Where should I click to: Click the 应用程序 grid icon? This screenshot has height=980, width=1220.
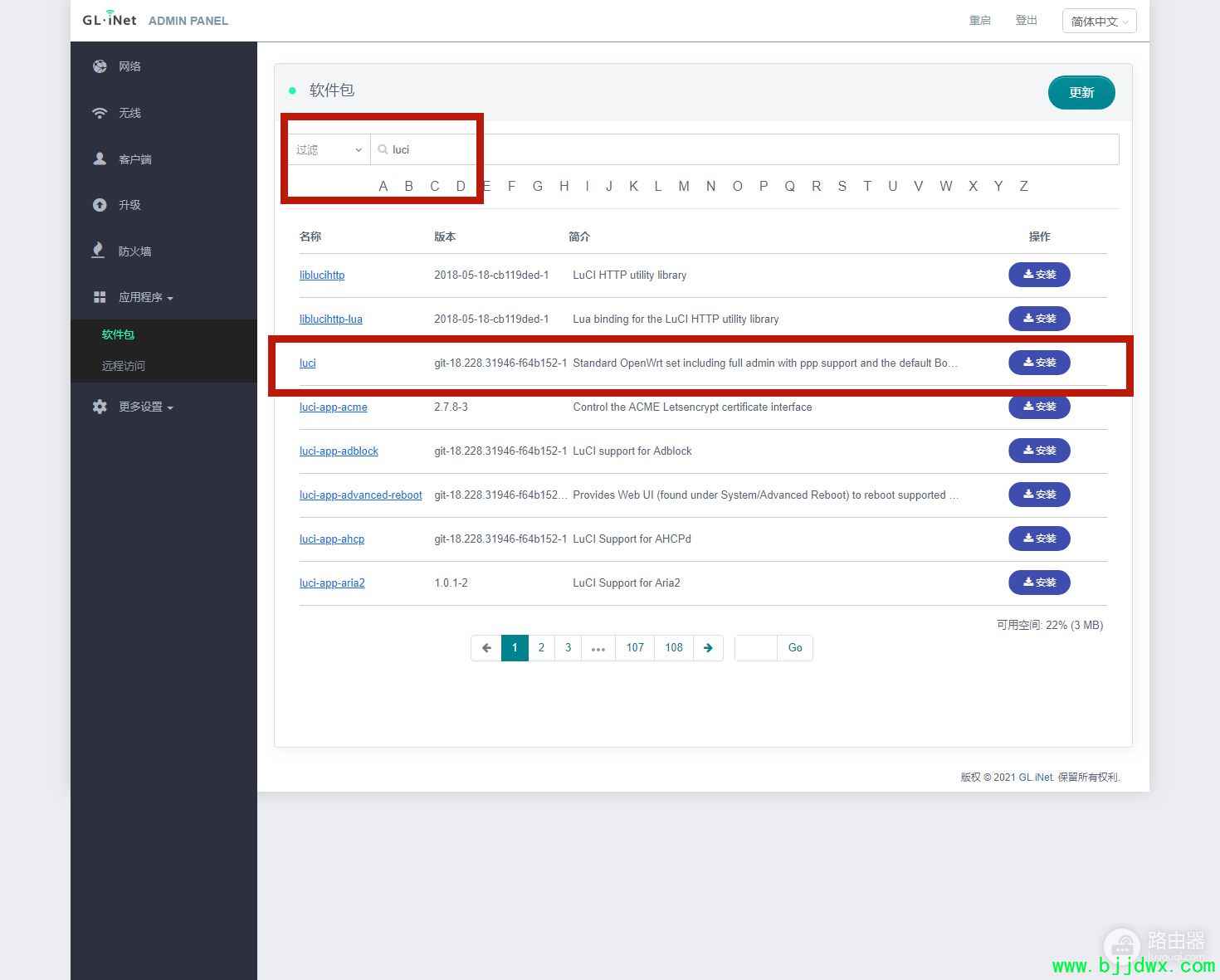coord(100,297)
